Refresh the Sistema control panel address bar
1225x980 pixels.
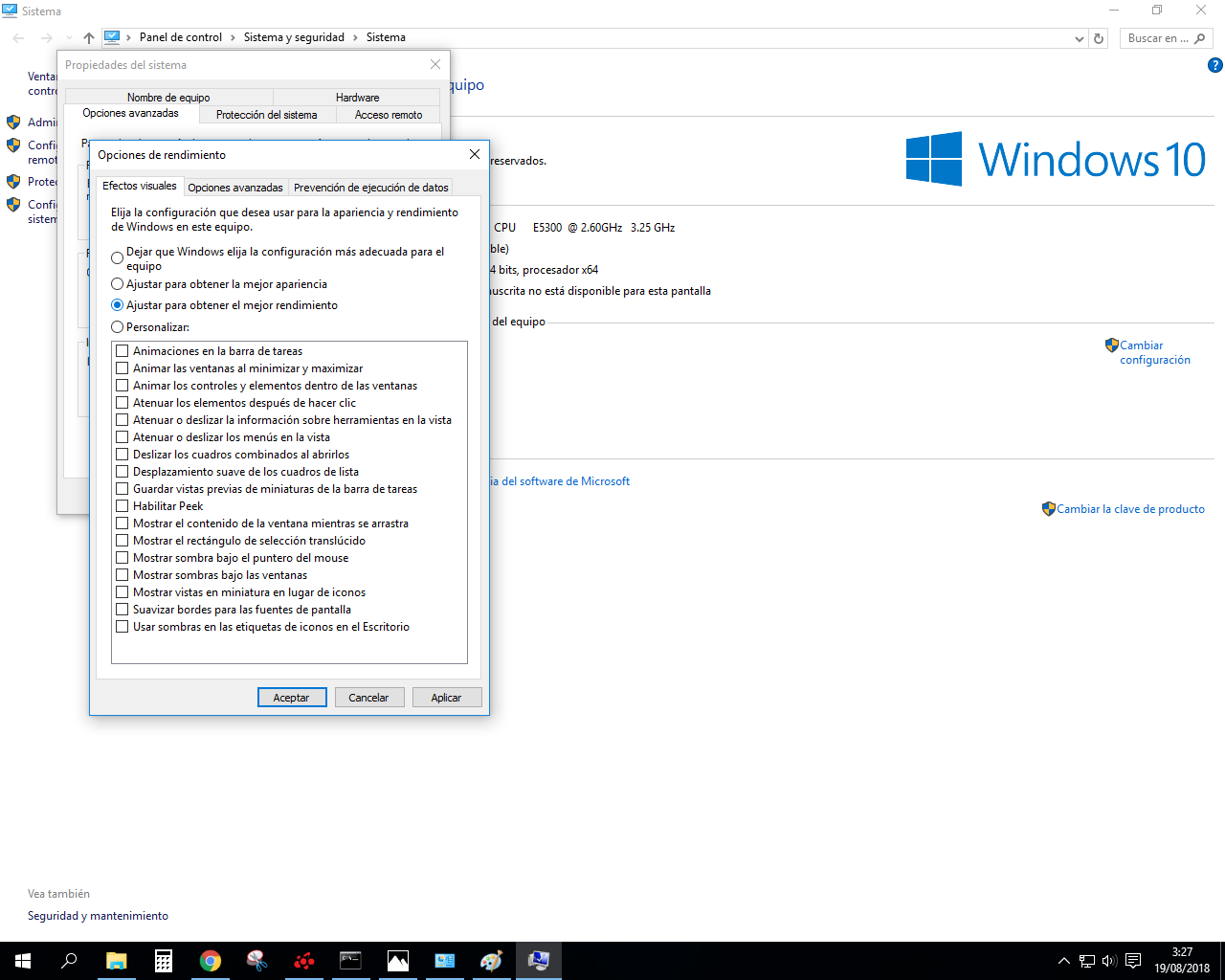1099,38
